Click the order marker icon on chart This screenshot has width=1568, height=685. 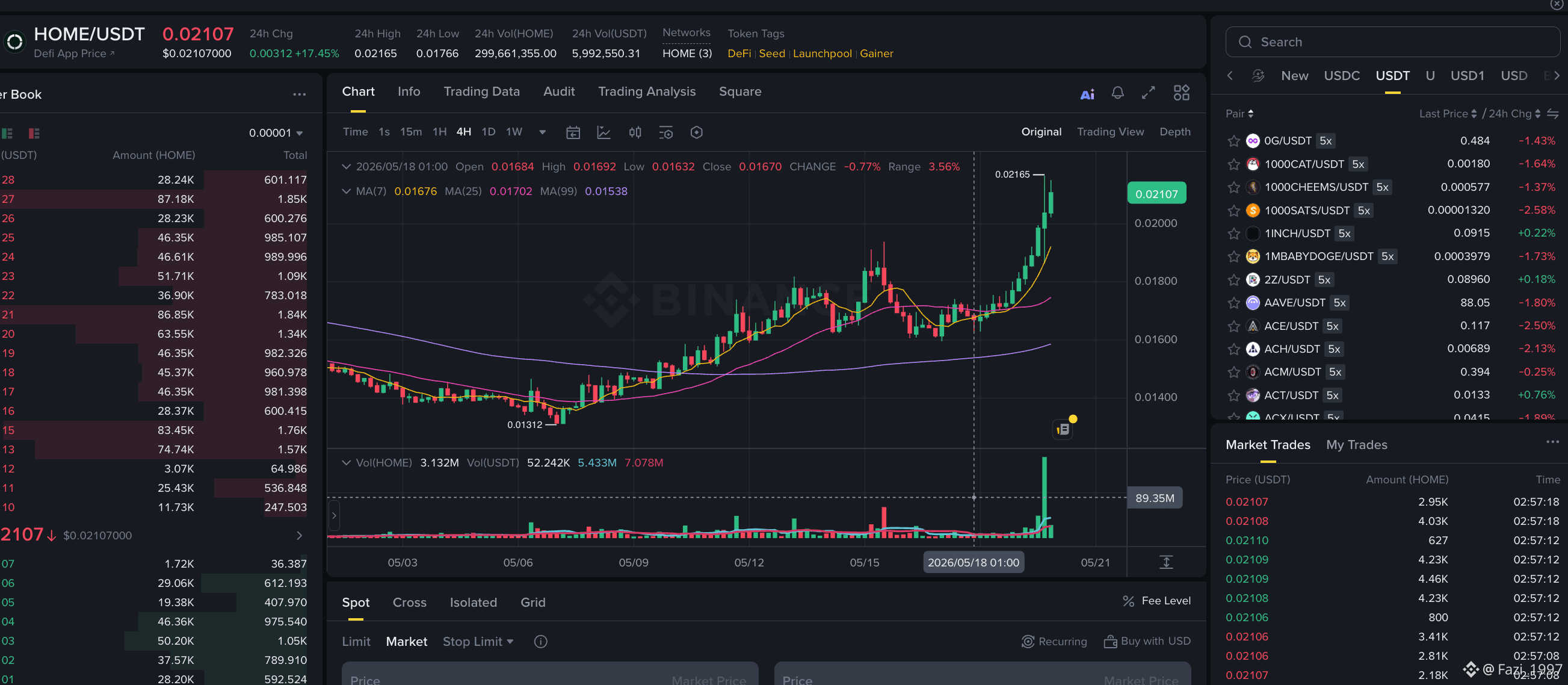point(1063,429)
